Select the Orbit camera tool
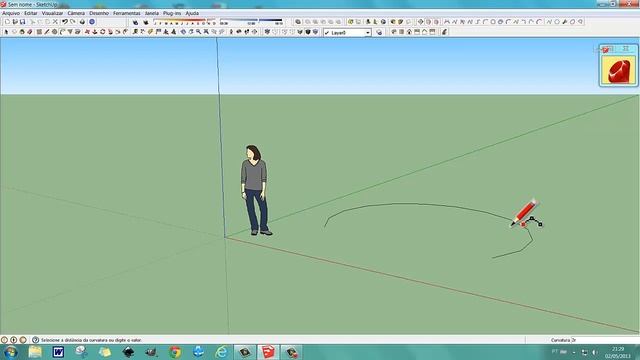640x360 pixels. (x=183, y=32)
